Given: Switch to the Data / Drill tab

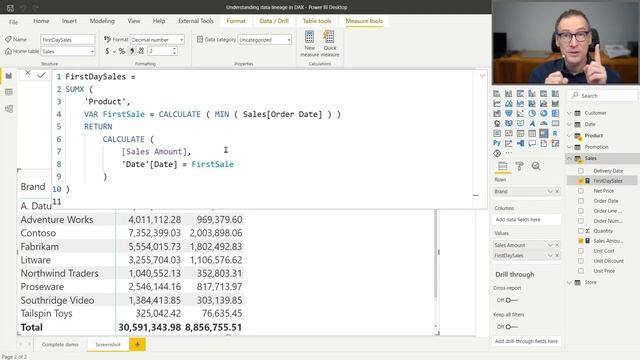Looking at the screenshot, I should tap(274, 21).
